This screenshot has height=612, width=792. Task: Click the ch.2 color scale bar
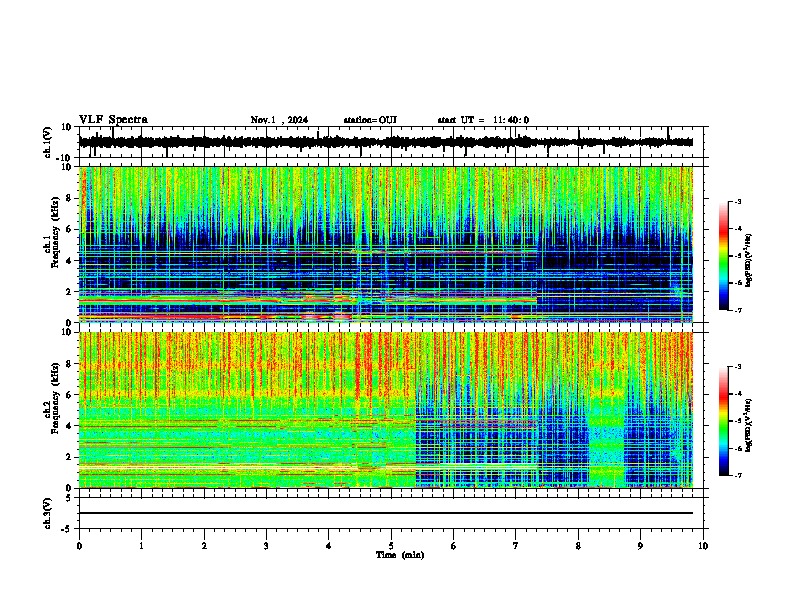pyautogui.click(x=723, y=421)
